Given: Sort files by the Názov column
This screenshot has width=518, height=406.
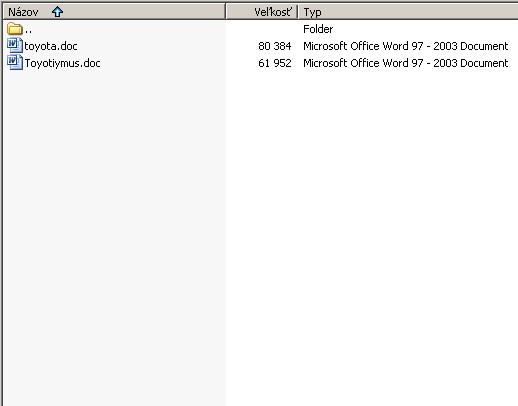Looking at the screenshot, I should (x=23, y=12).
